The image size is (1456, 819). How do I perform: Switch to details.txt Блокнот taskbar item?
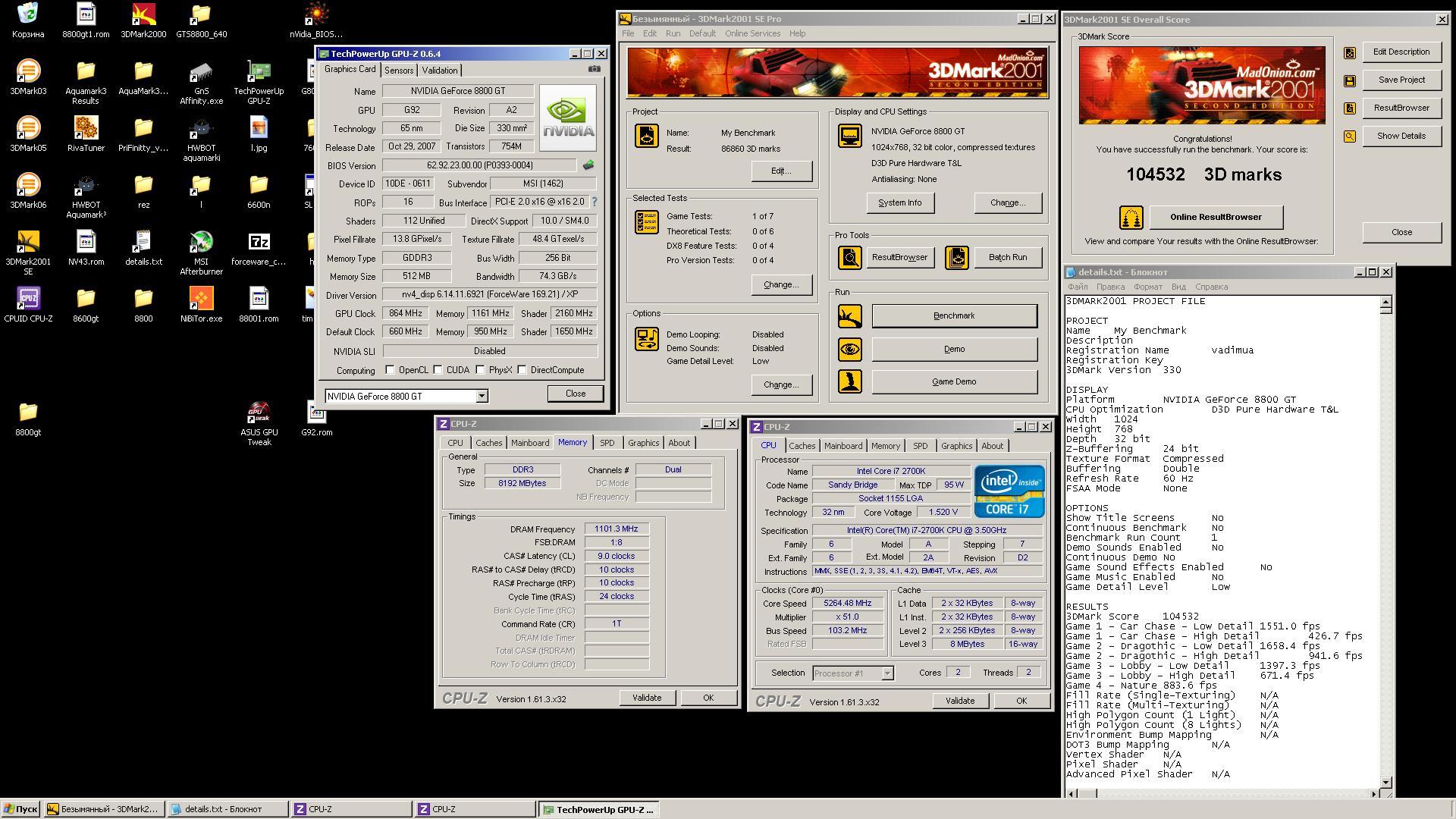coord(227,809)
